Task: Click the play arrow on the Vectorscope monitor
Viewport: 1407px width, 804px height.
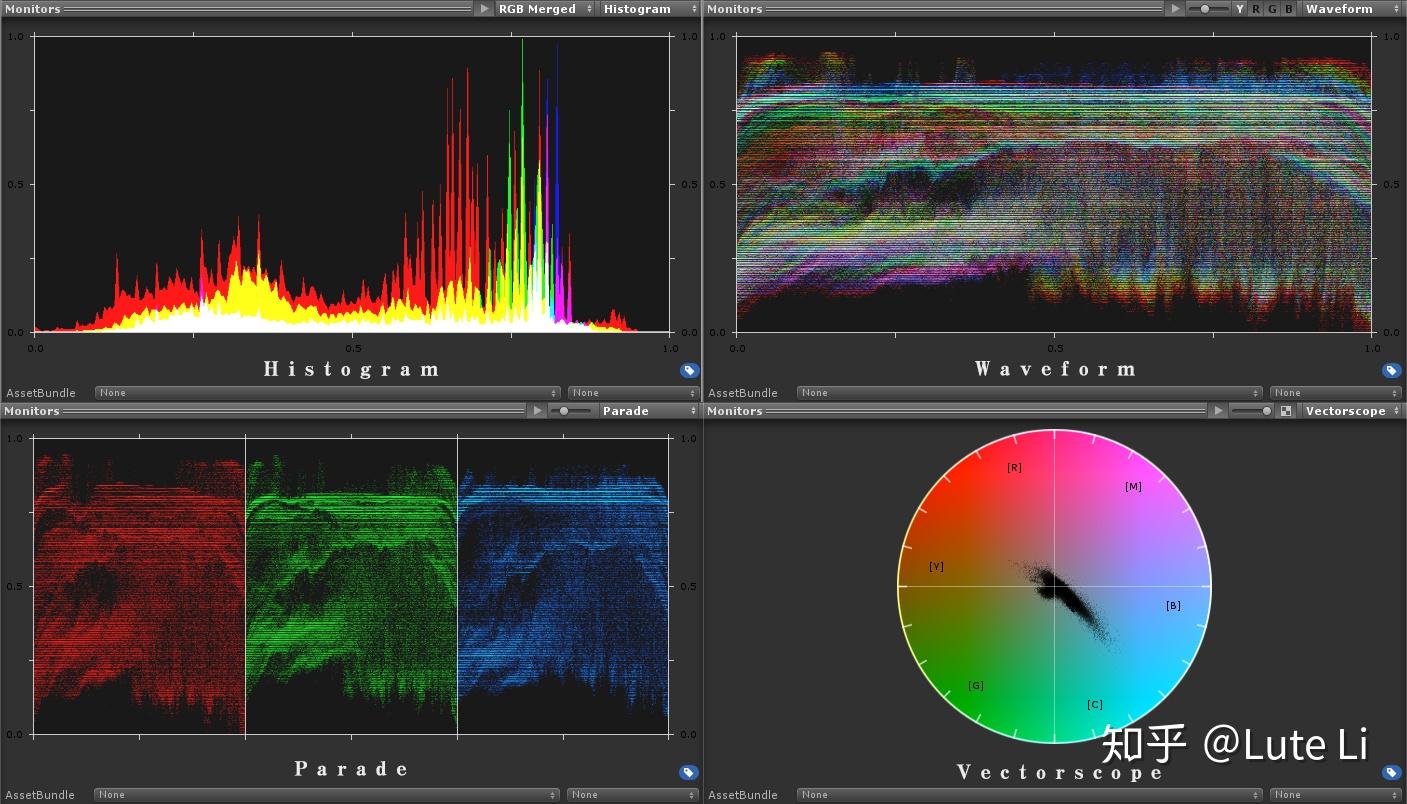Action: pyautogui.click(x=1218, y=410)
